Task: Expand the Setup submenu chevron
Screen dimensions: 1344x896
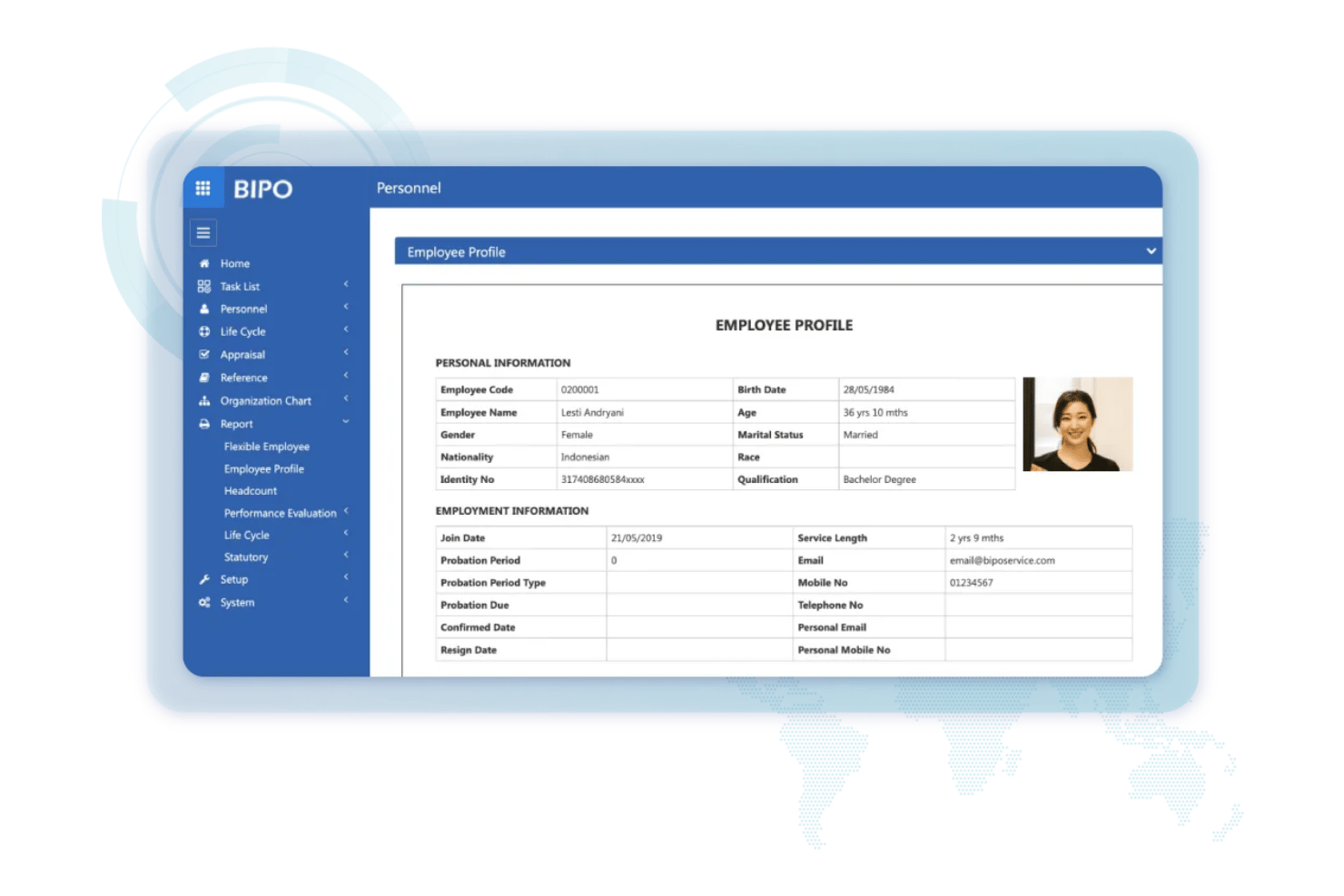Action: coord(346,577)
